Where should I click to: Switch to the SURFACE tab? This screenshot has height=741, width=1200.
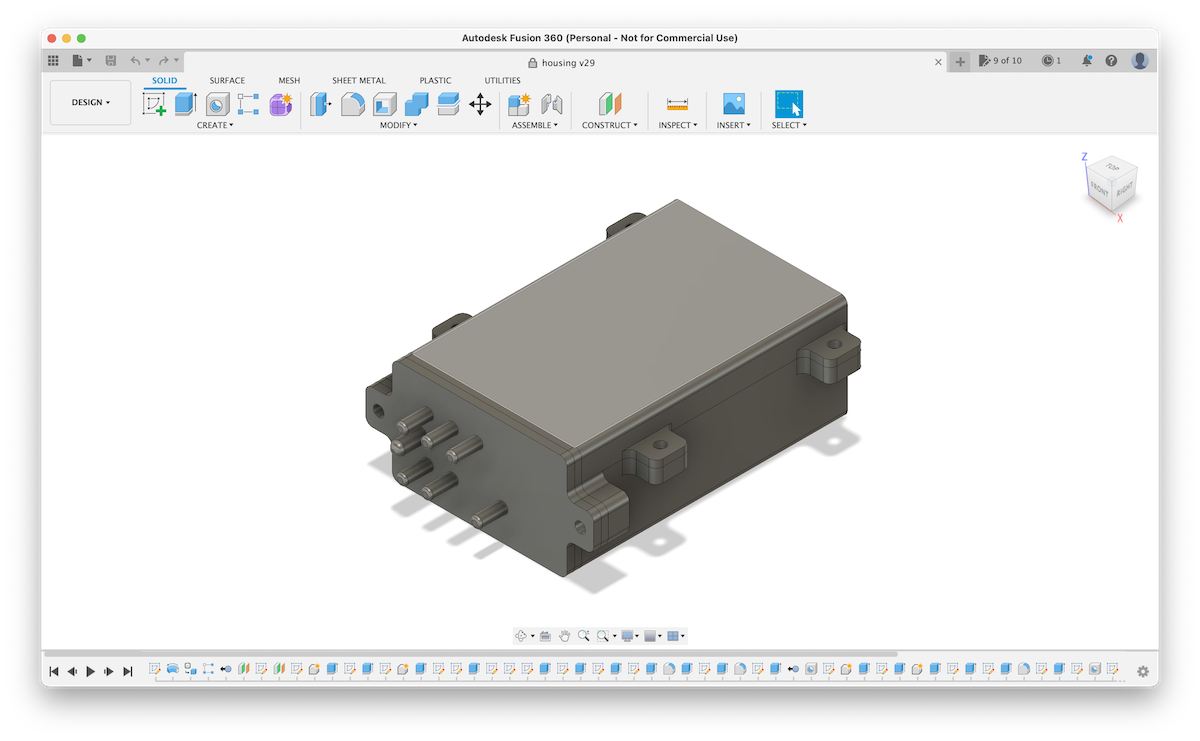(227, 81)
